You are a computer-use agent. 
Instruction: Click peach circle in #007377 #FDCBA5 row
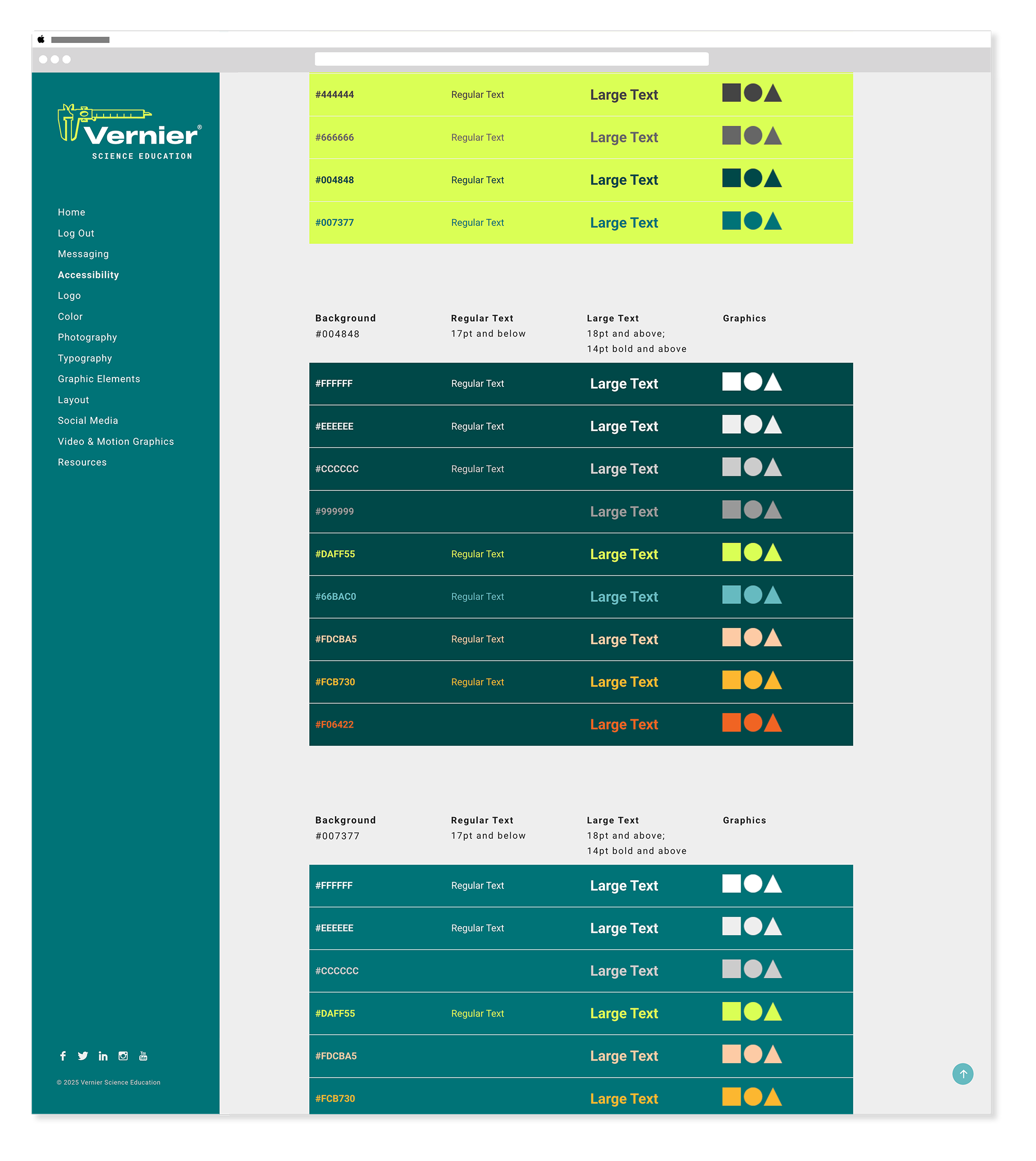(753, 1054)
